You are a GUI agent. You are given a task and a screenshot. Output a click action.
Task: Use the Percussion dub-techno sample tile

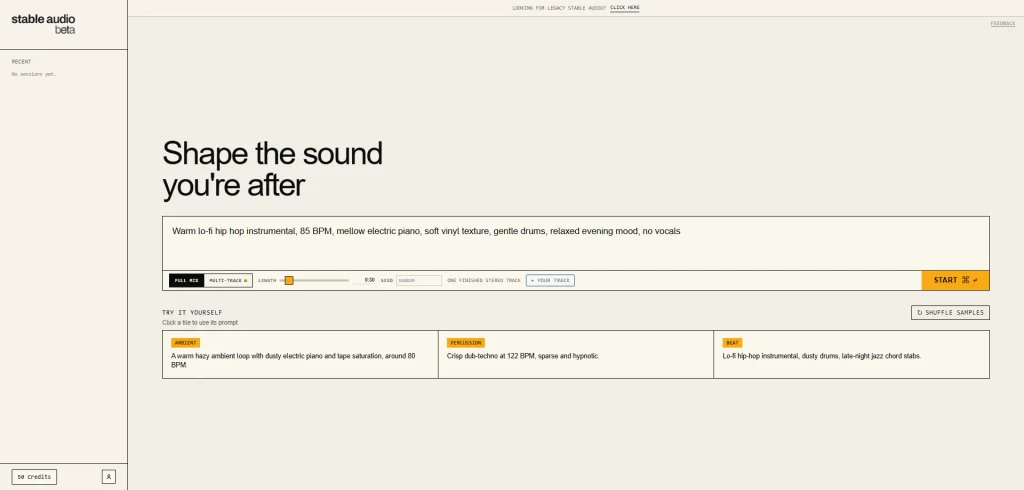pos(575,354)
